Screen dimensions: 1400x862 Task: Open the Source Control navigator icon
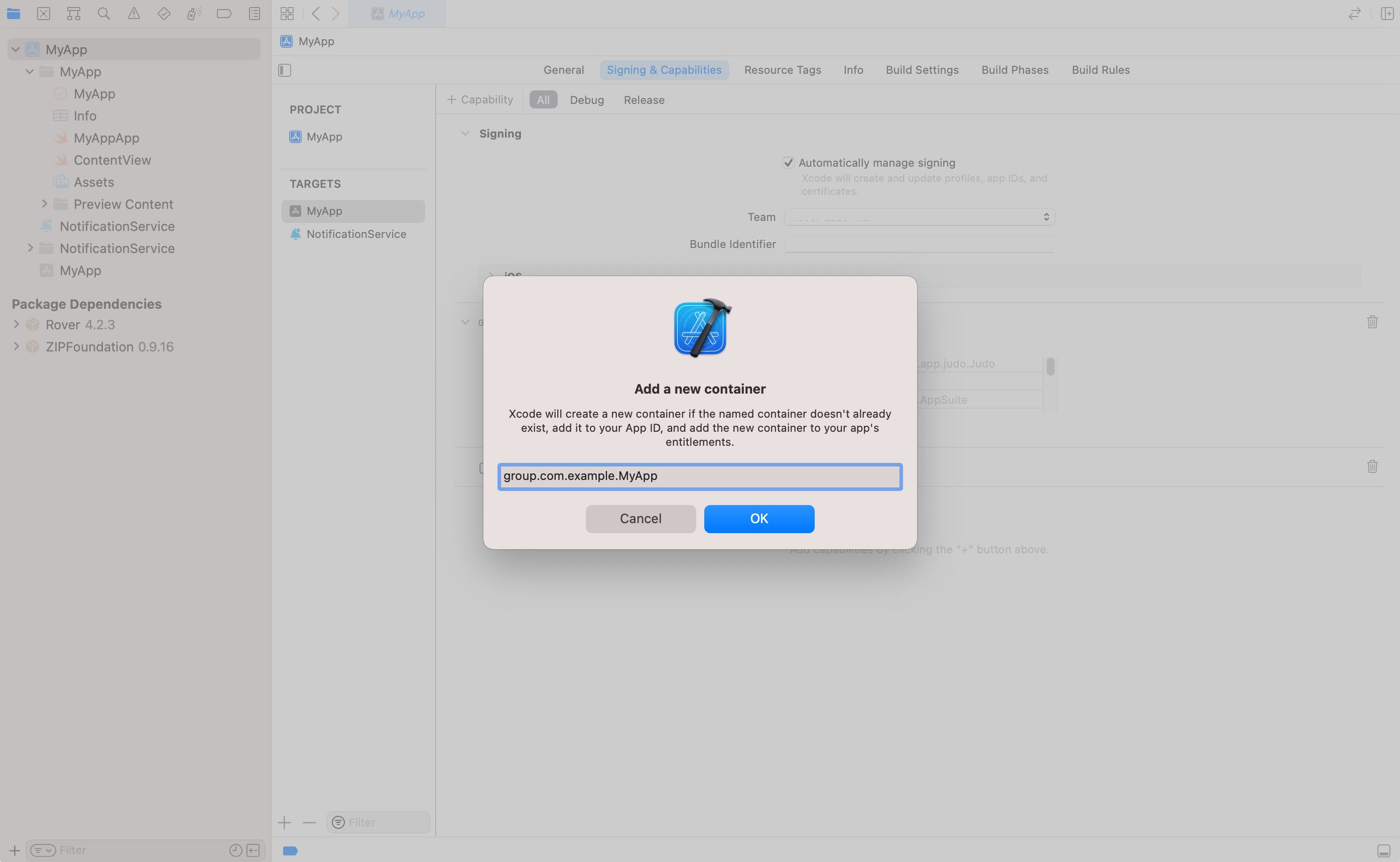(43, 13)
